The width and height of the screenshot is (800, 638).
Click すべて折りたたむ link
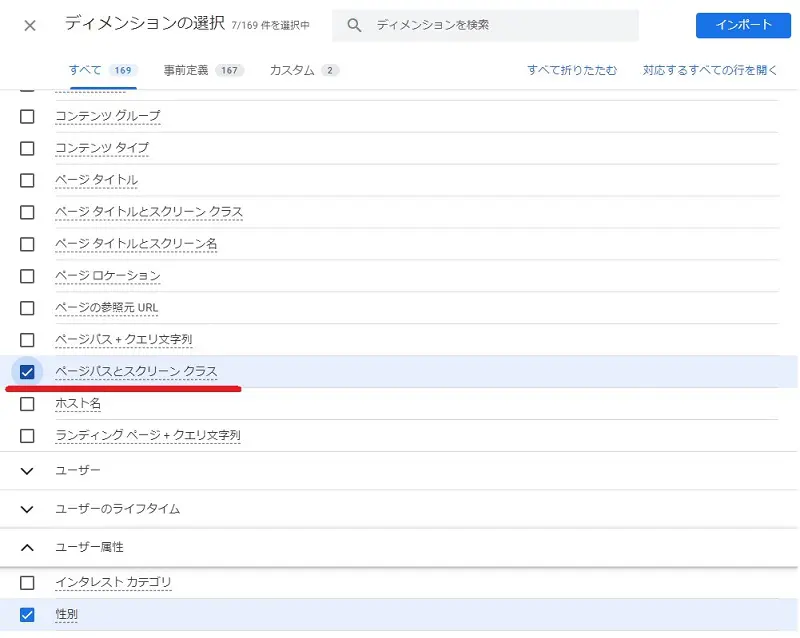coord(572,70)
